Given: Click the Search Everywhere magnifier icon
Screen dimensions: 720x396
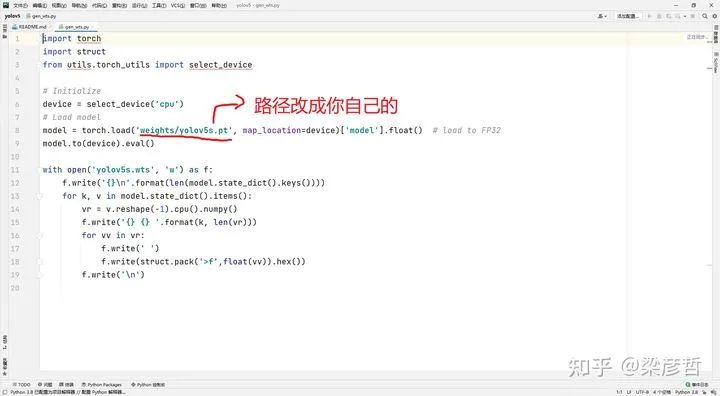Looking at the screenshot, I should (705, 16).
